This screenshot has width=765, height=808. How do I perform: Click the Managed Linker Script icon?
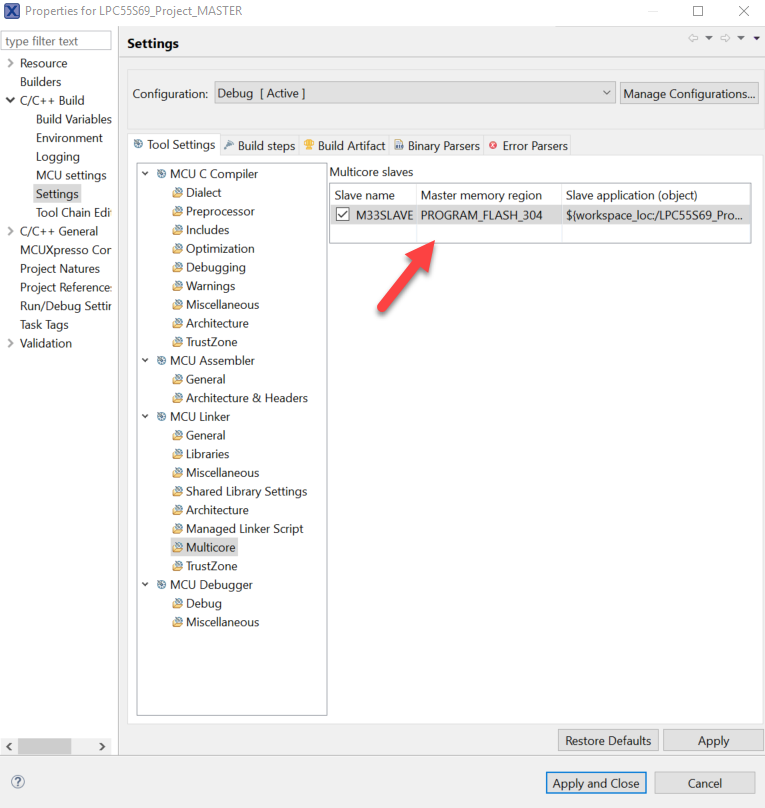[177, 529]
